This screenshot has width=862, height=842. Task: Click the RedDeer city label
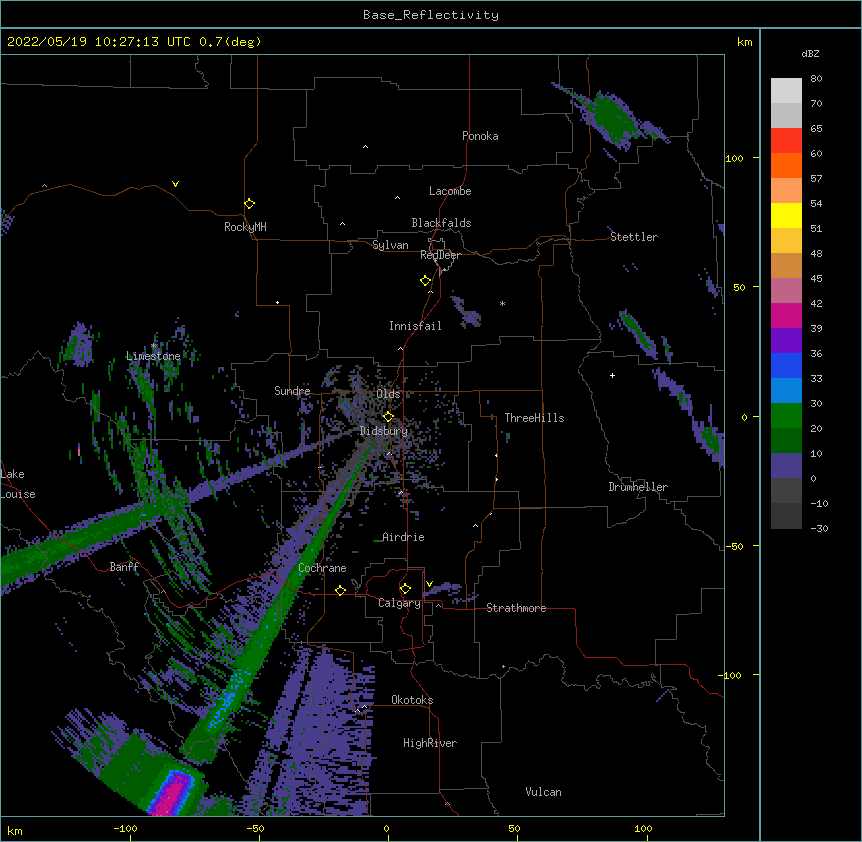(x=440, y=255)
